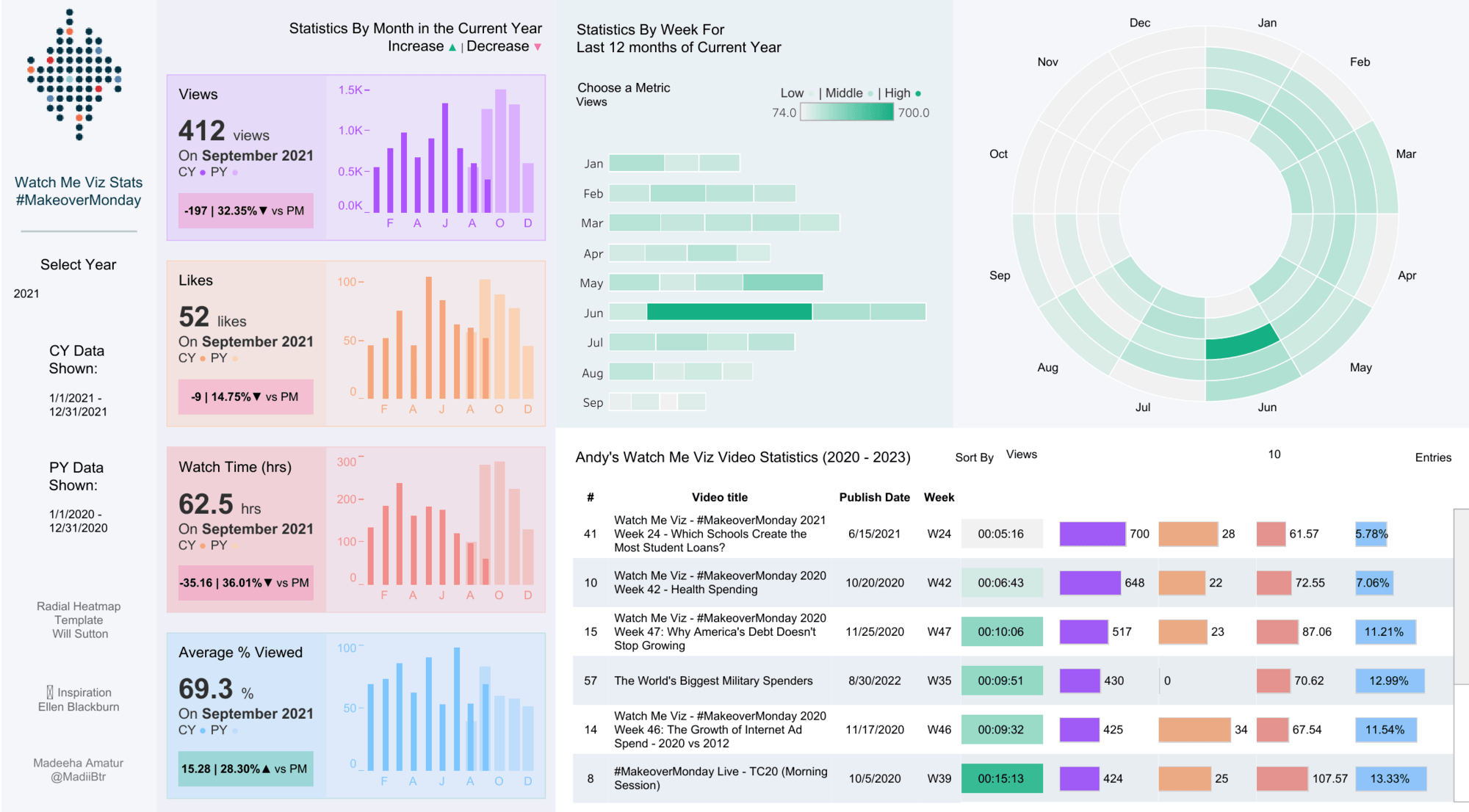Toggle the PY dot in the Likes card

[x=235, y=358]
